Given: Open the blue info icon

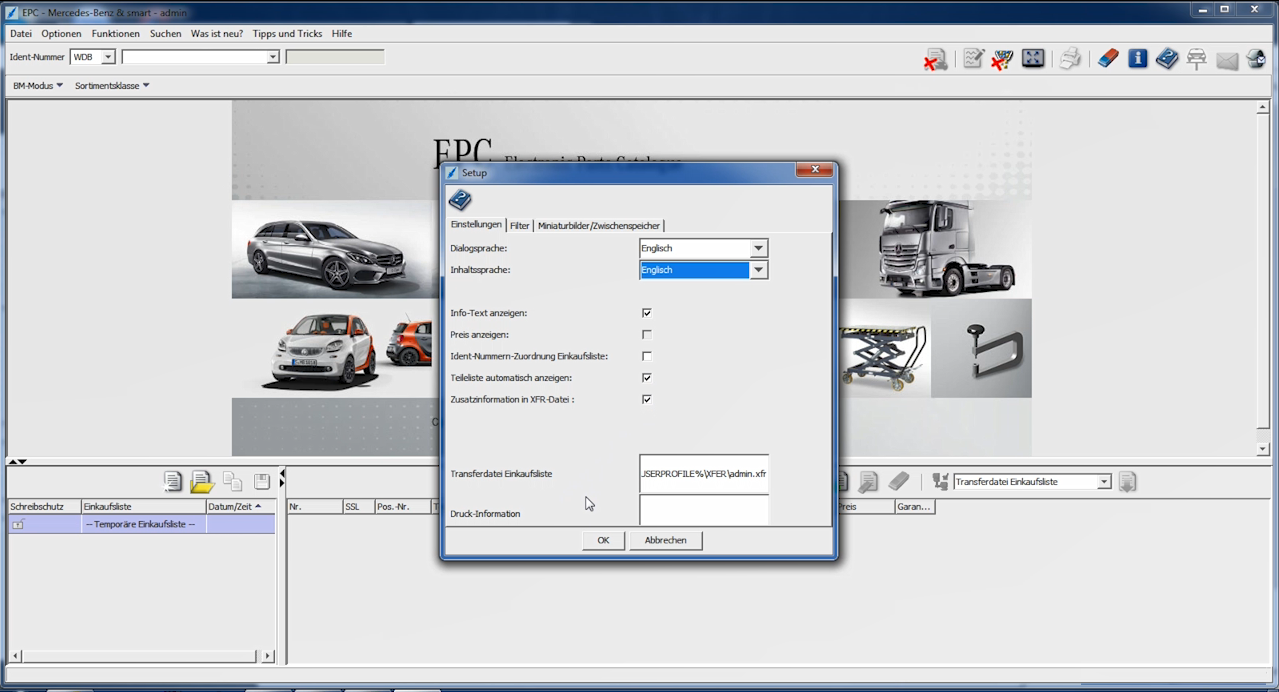Looking at the screenshot, I should click(1137, 59).
